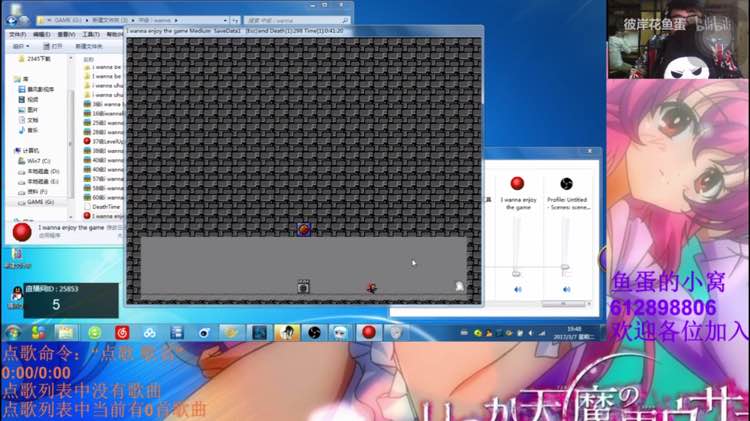
Task: Switch to the red ball game taskbar button
Action: 368,332
